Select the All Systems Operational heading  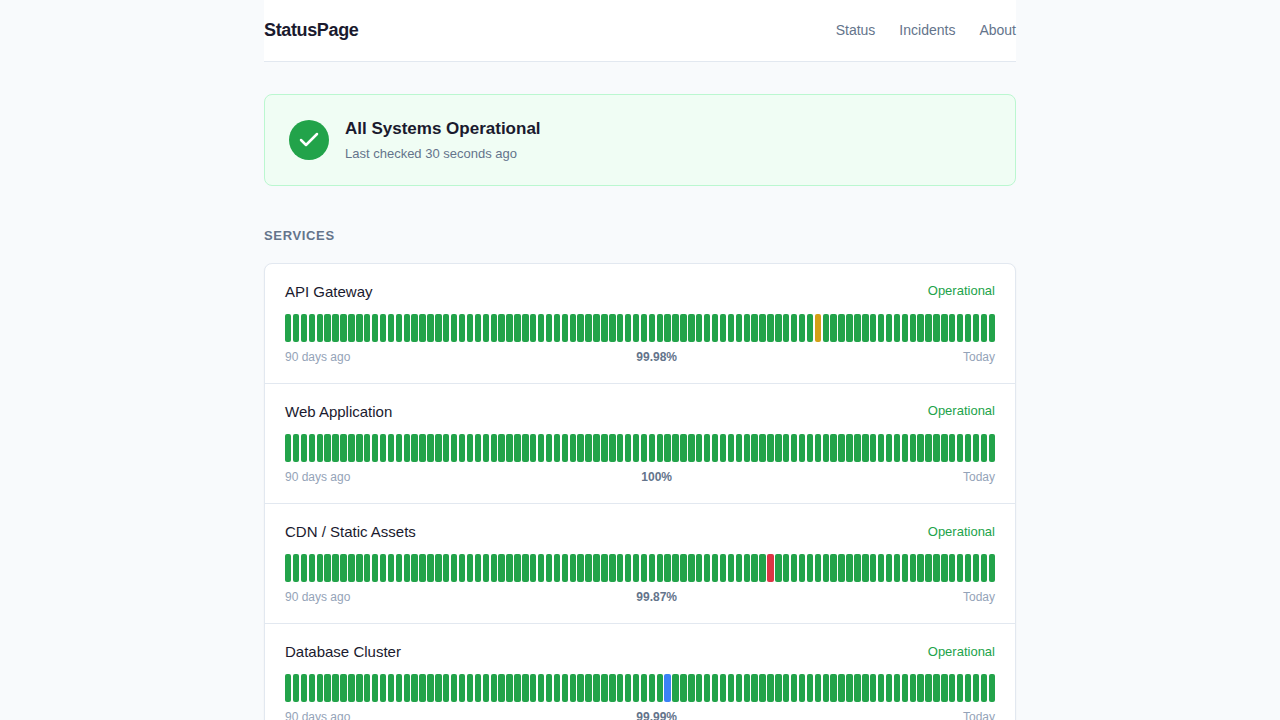click(x=442, y=128)
